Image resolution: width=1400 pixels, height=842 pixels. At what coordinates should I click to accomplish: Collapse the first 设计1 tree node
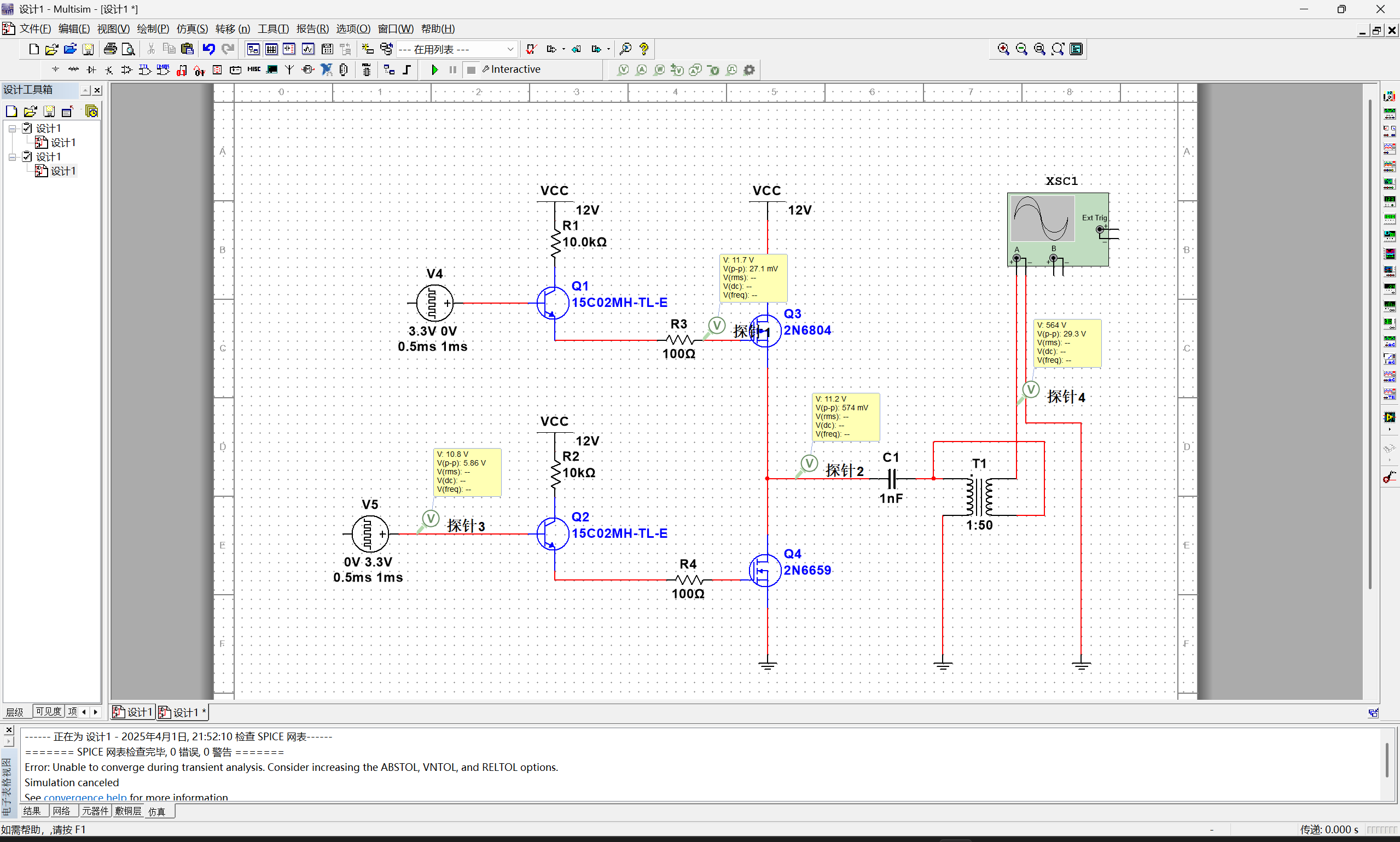point(12,129)
